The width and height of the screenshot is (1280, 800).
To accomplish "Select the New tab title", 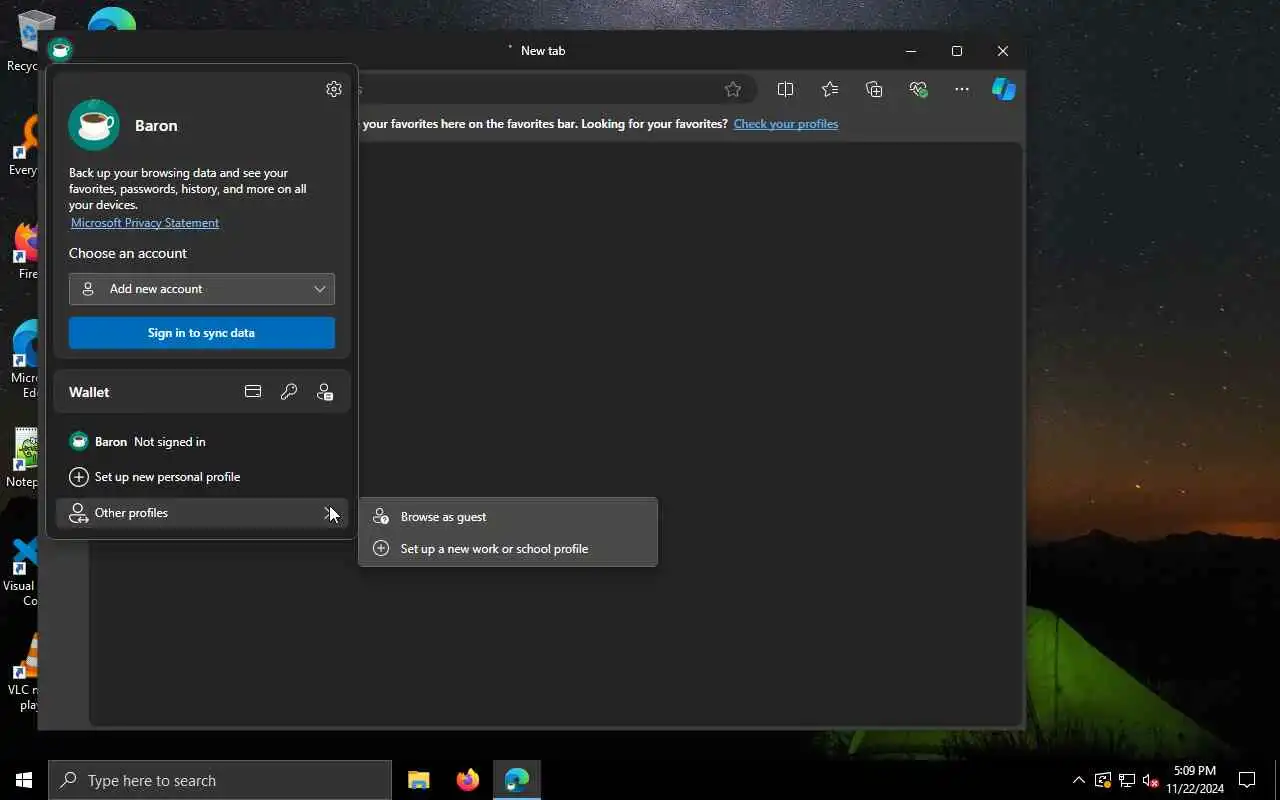I will pos(543,51).
